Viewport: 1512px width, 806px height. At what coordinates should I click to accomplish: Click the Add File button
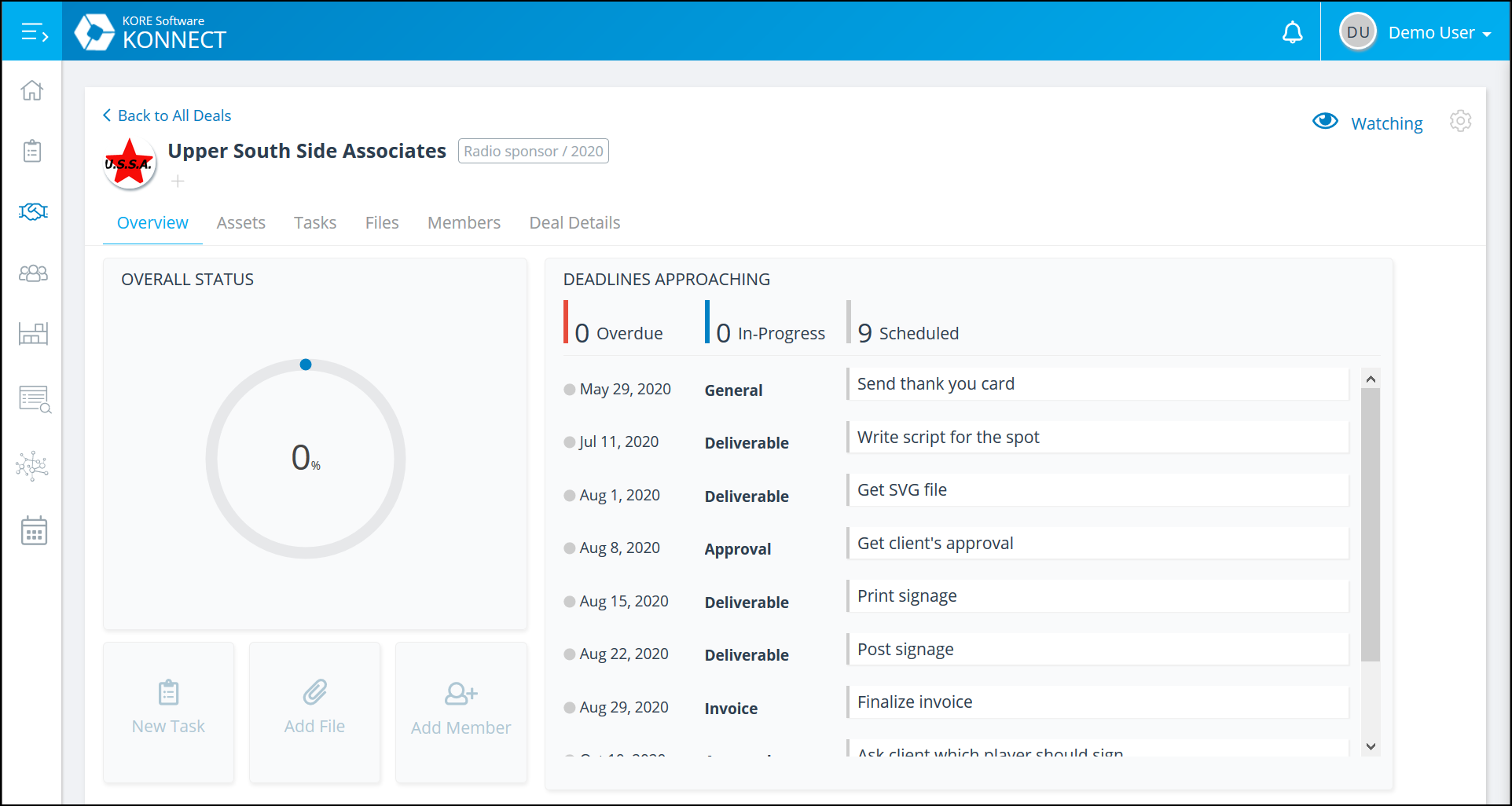(315, 713)
